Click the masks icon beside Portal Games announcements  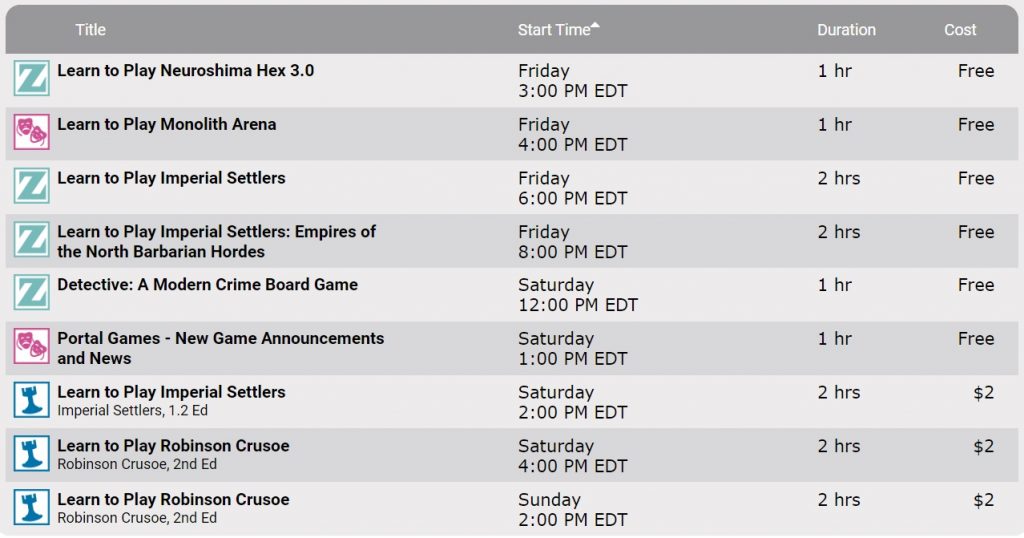[31, 346]
